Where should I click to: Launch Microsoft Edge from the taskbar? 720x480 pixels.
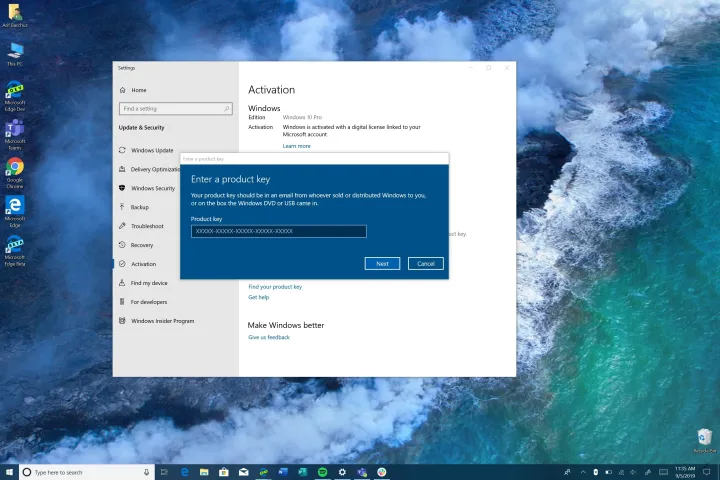click(185, 472)
